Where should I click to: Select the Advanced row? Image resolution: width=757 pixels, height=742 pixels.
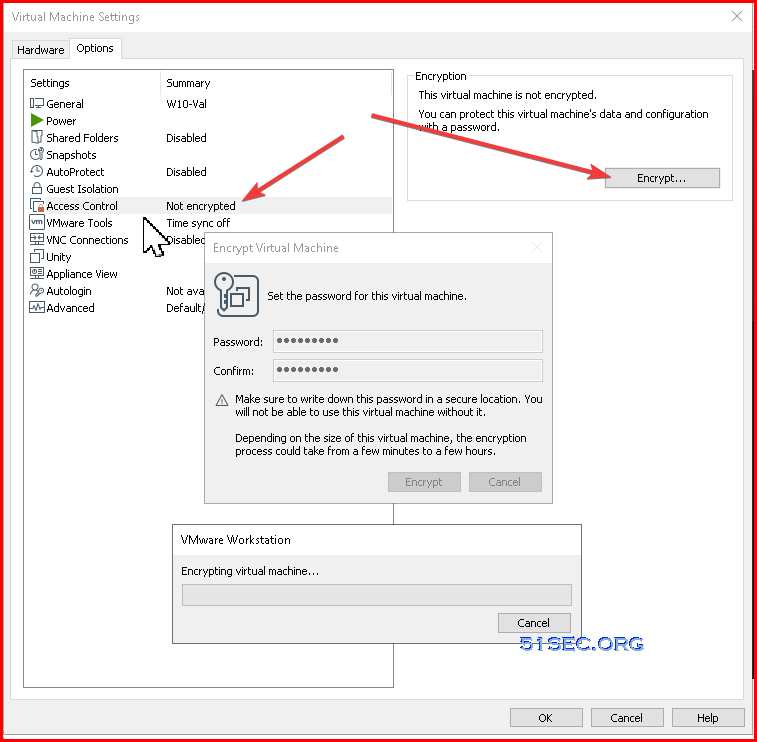(116, 308)
